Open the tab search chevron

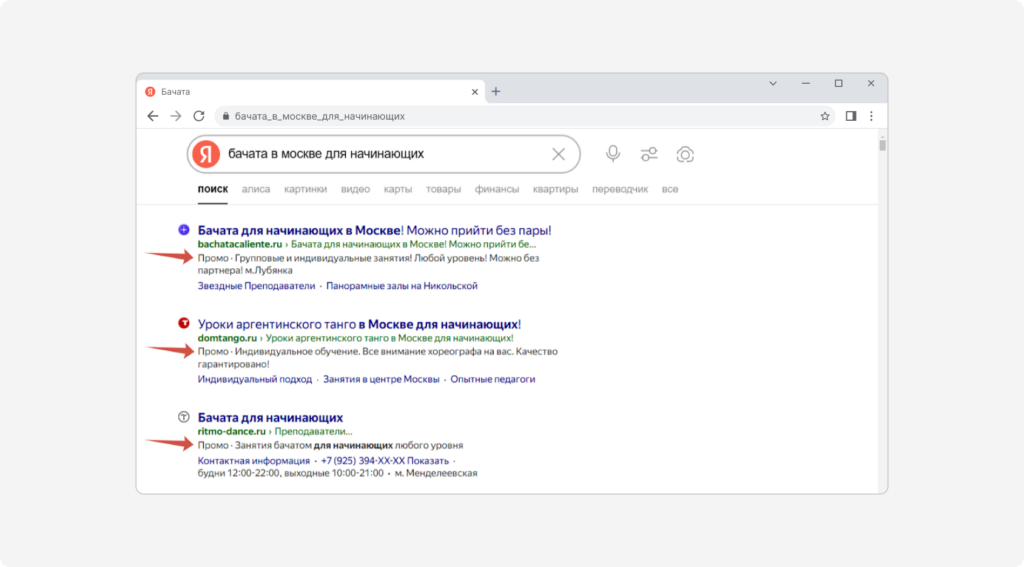point(773,84)
